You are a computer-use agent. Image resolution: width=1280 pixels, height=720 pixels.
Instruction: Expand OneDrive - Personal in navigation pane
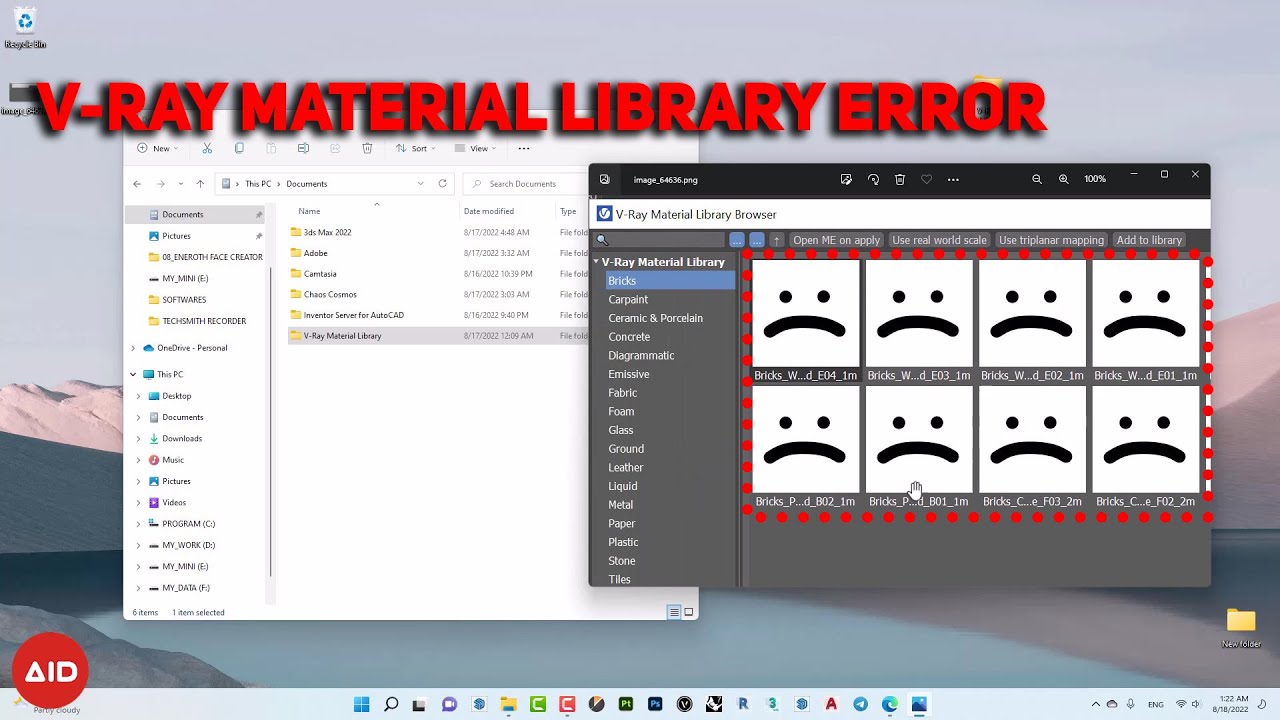tap(133, 348)
